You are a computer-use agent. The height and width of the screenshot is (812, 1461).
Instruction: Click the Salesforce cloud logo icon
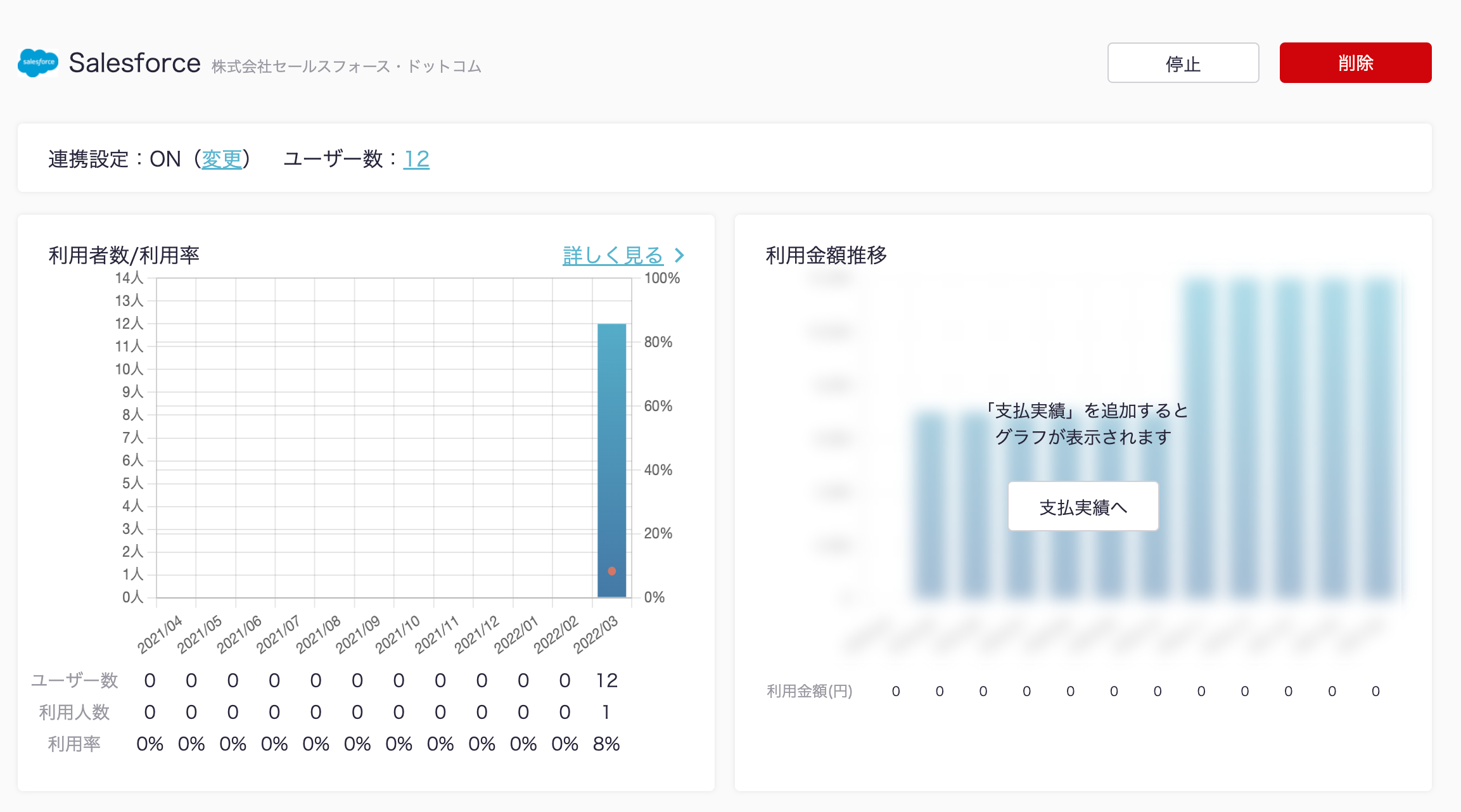tap(38, 63)
